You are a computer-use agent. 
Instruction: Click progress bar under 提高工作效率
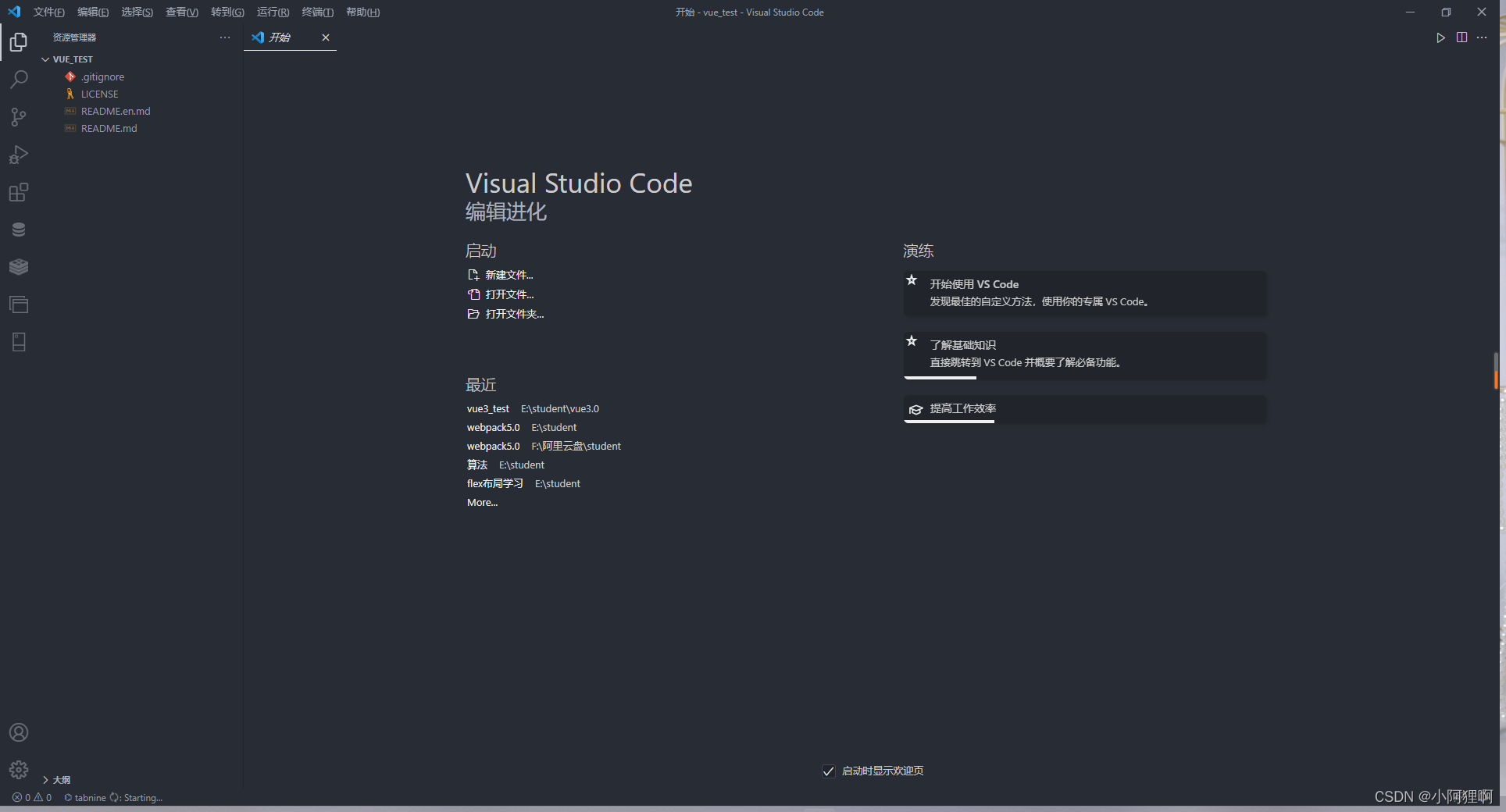point(949,422)
